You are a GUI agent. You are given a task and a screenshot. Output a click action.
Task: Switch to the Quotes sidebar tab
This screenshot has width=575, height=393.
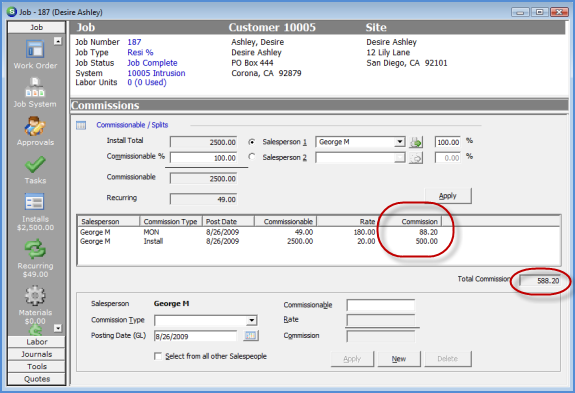36,379
